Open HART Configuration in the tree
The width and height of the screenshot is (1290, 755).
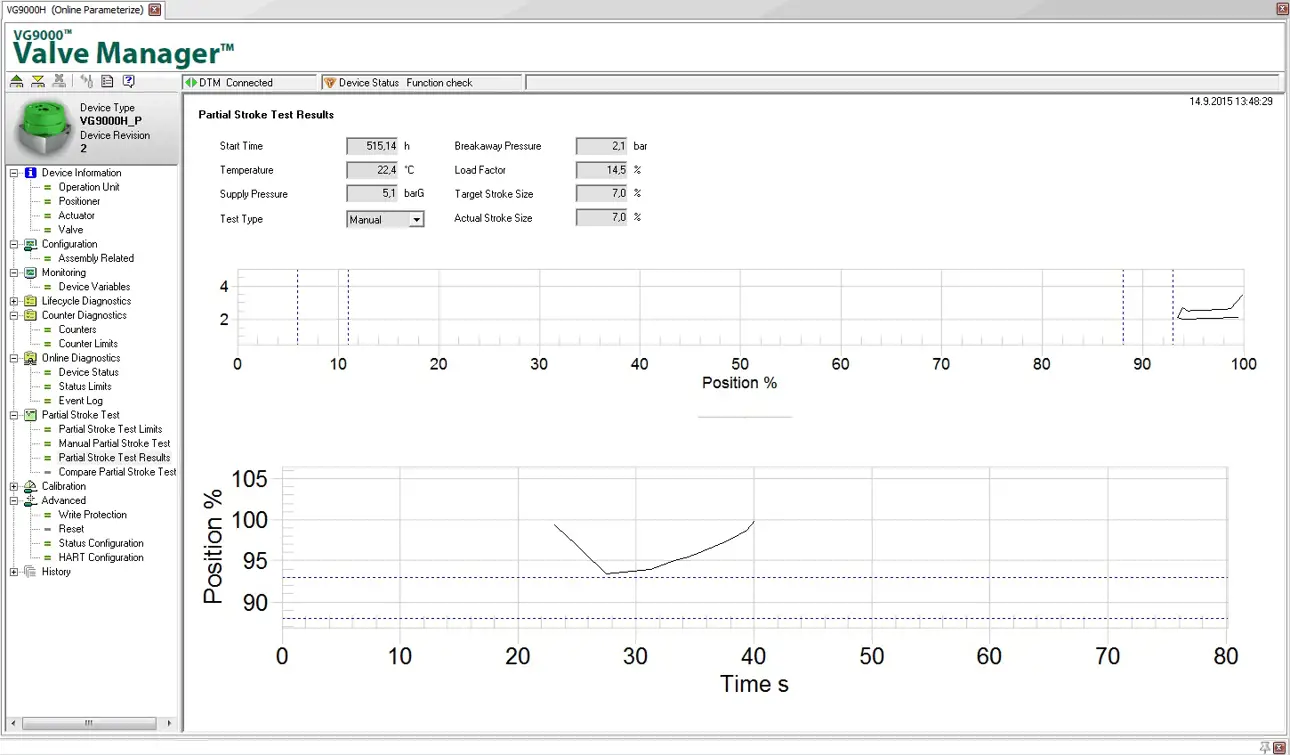(x=101, y=558)
